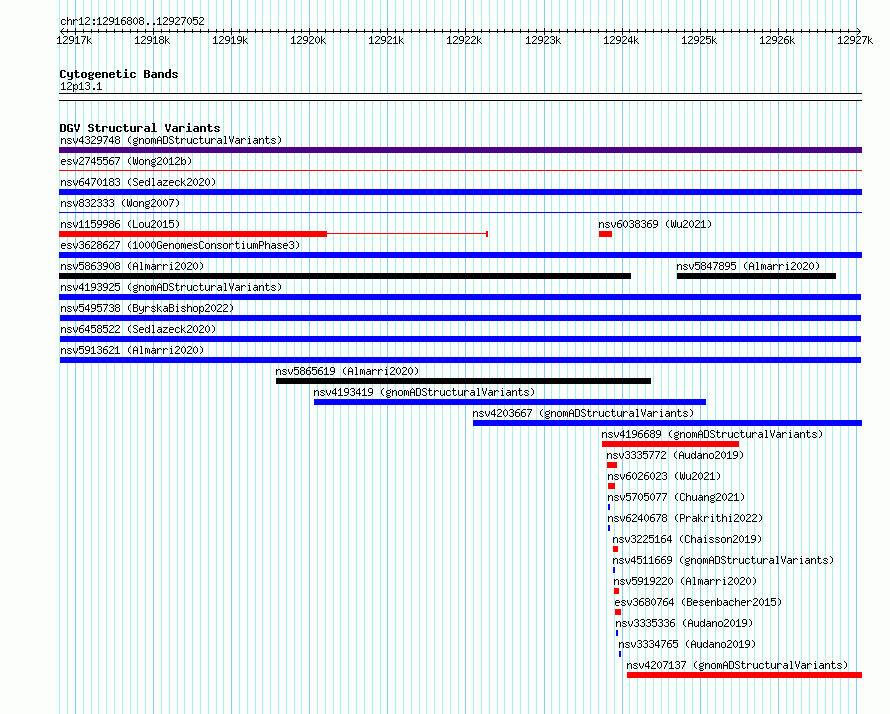This screenshot has height=714, width=890.
Task: Click the nsv4329748 gnomAD variant label
Action: [171, 140]
